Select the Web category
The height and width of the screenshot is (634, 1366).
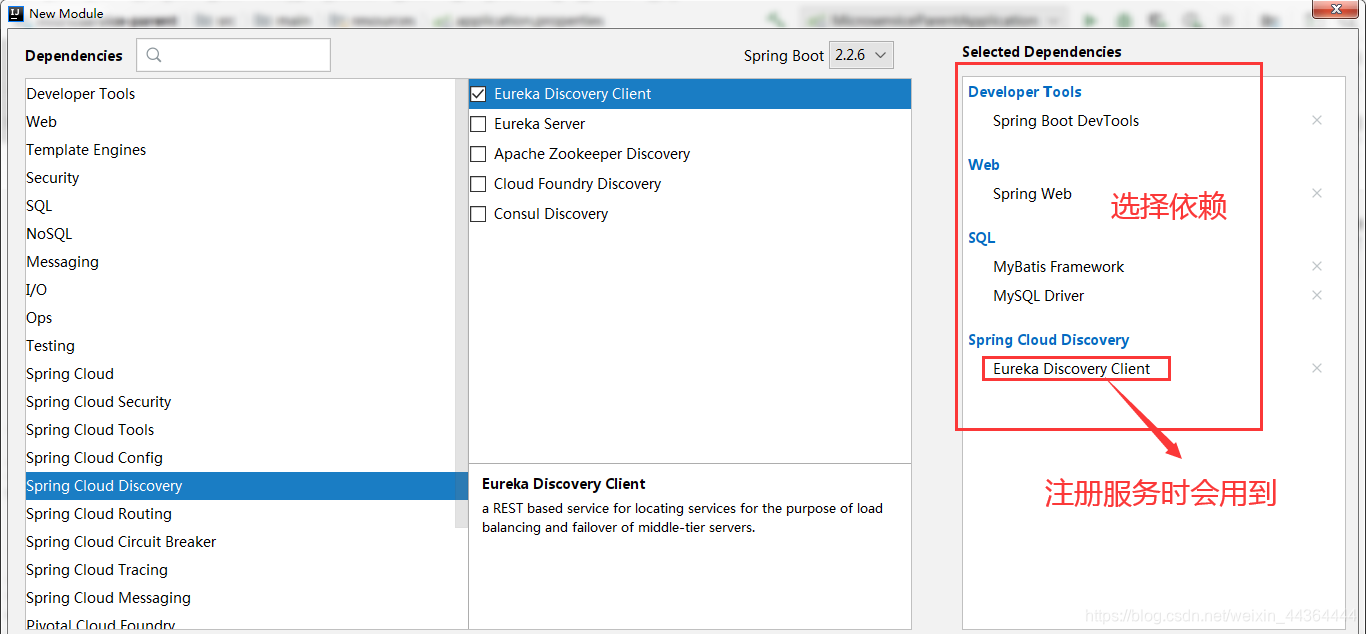tap(240, 122)
